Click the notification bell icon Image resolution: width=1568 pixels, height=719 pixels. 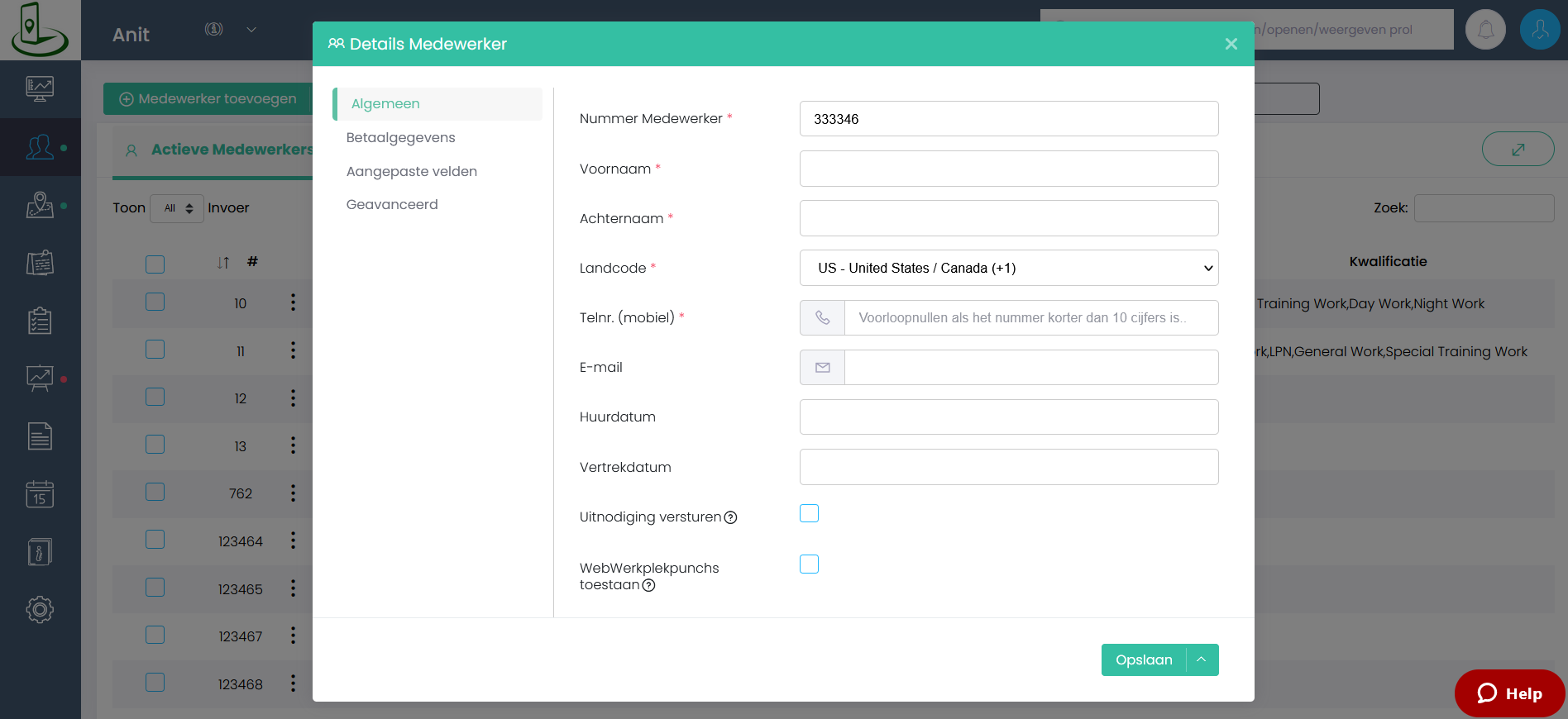click(x=1485, y=30)
